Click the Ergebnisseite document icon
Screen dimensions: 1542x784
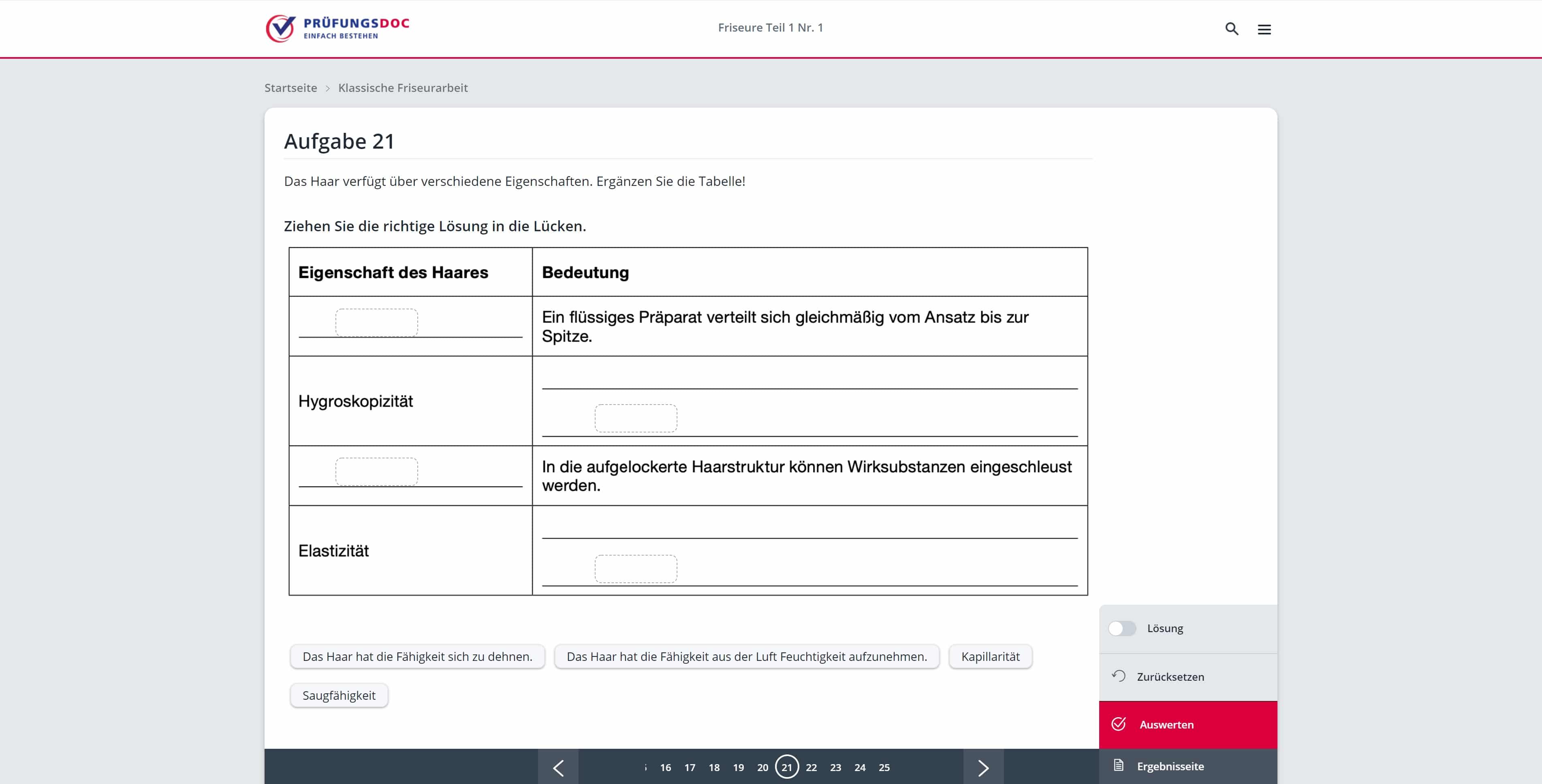pos(1118,765)
